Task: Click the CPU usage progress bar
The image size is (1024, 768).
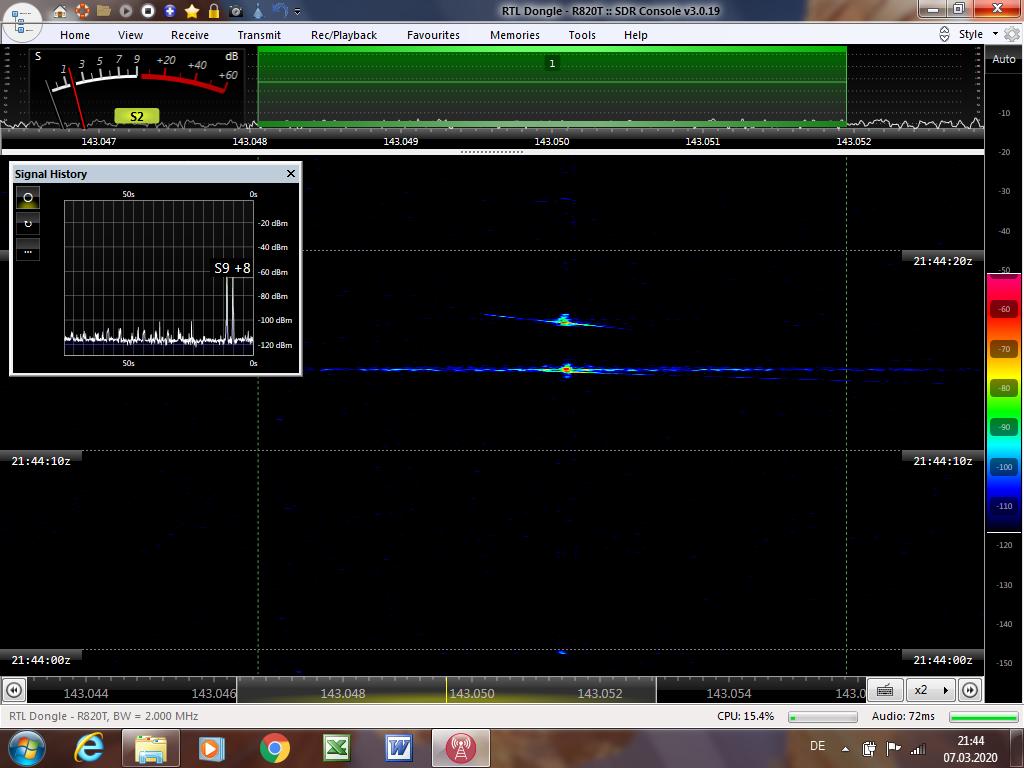Action: tap(822, 717)
